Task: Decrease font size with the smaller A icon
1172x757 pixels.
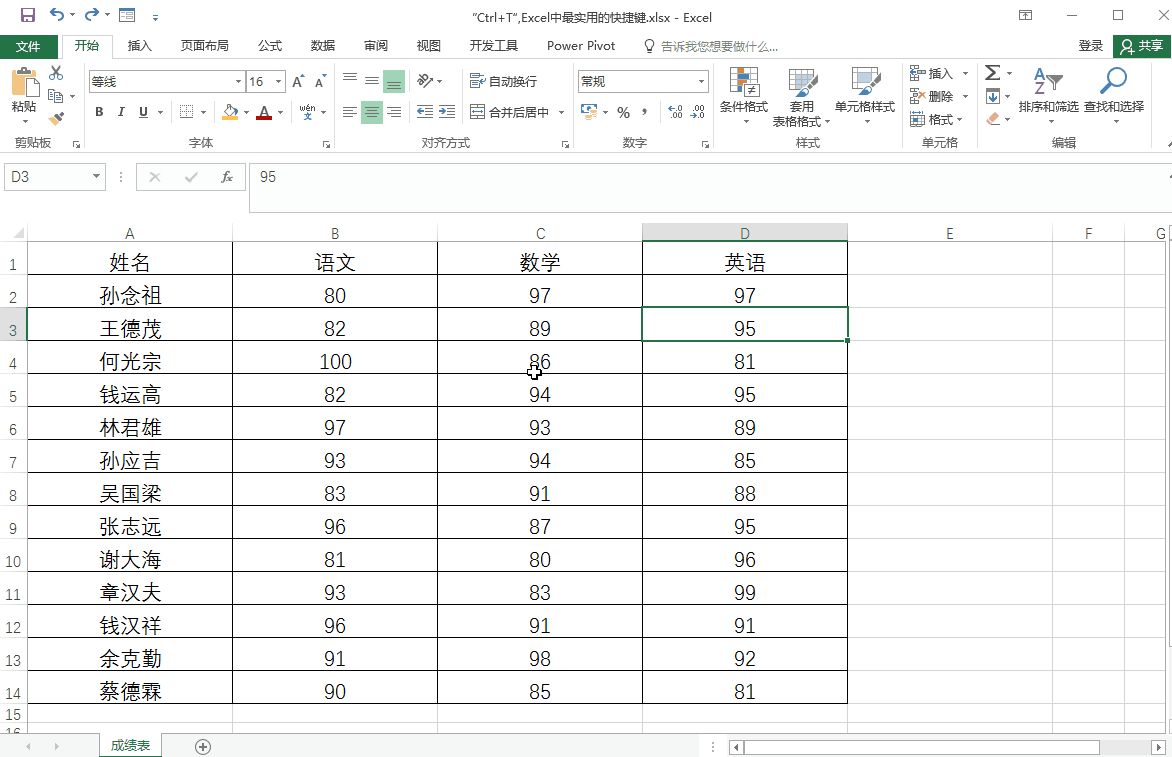Action: click(320, 81)
